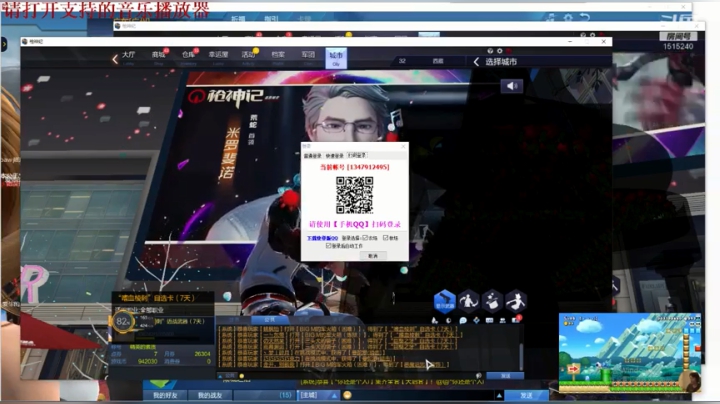Click the level 82 circular badge
Screen dimensions: 720x404
coord(122,322)
